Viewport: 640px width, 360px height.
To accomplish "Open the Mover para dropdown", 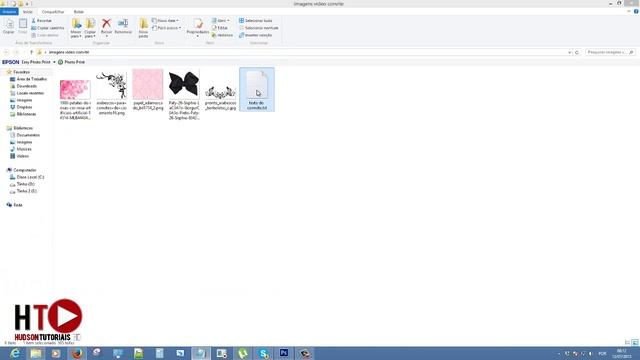I will tap(76, 28).
